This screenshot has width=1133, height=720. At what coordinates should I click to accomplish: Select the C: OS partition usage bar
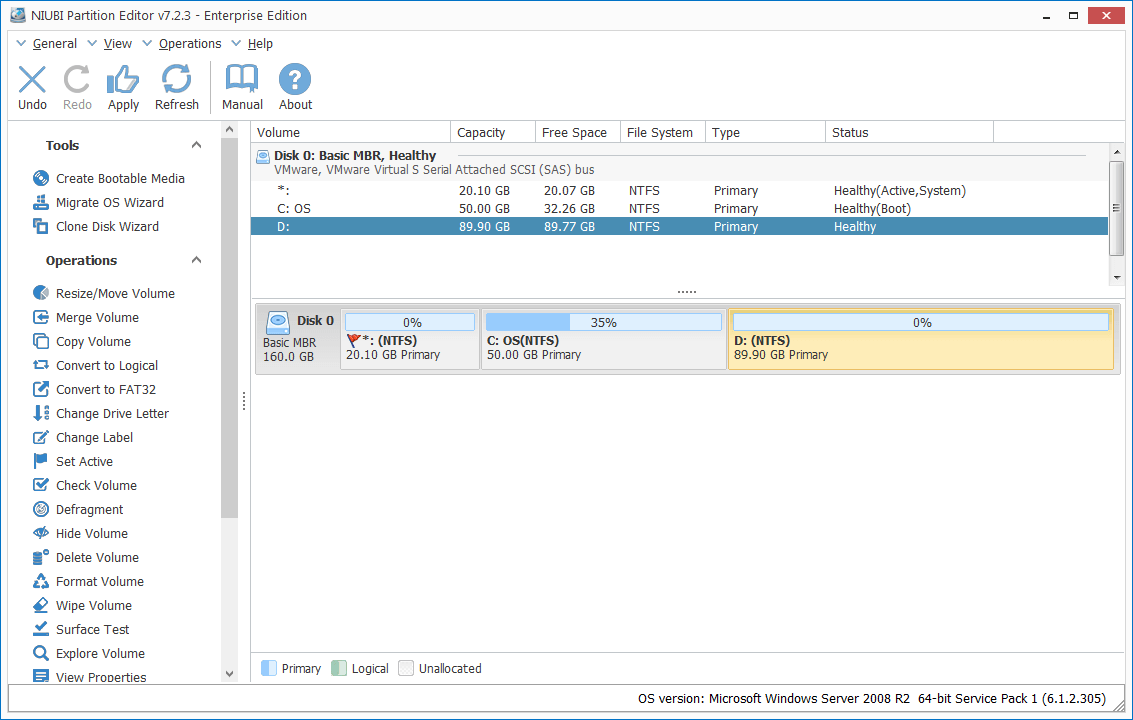coord(603,322)
